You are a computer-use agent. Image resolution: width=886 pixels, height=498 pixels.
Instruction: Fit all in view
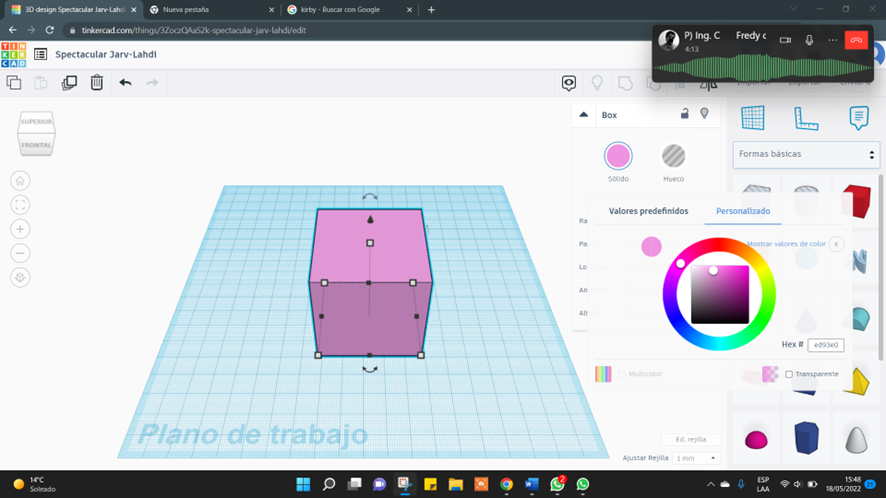(x=20, y=205)
